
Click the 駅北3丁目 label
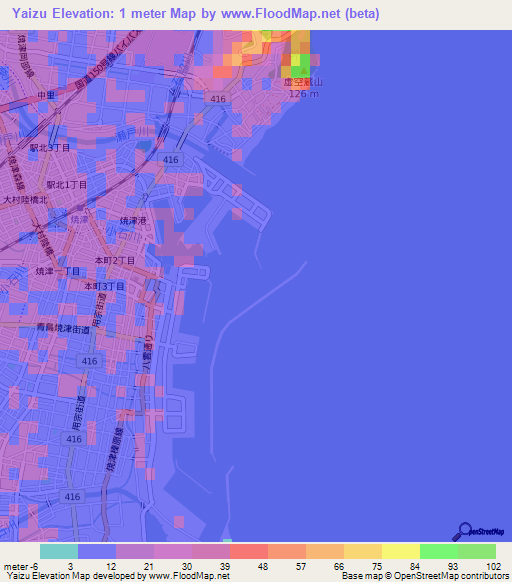click(x=50, y=148)
